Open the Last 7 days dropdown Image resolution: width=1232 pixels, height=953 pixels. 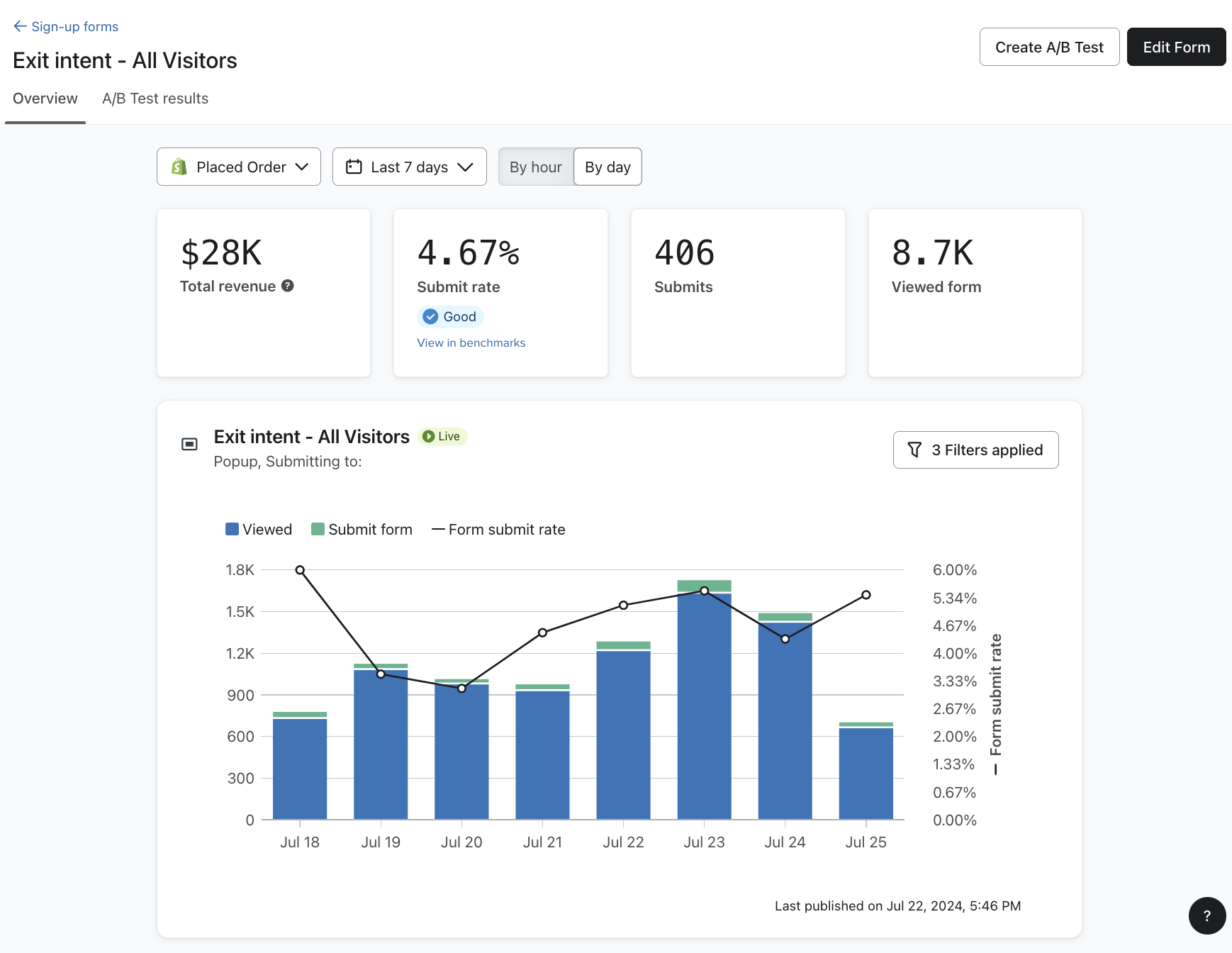(x=409, y=167)
